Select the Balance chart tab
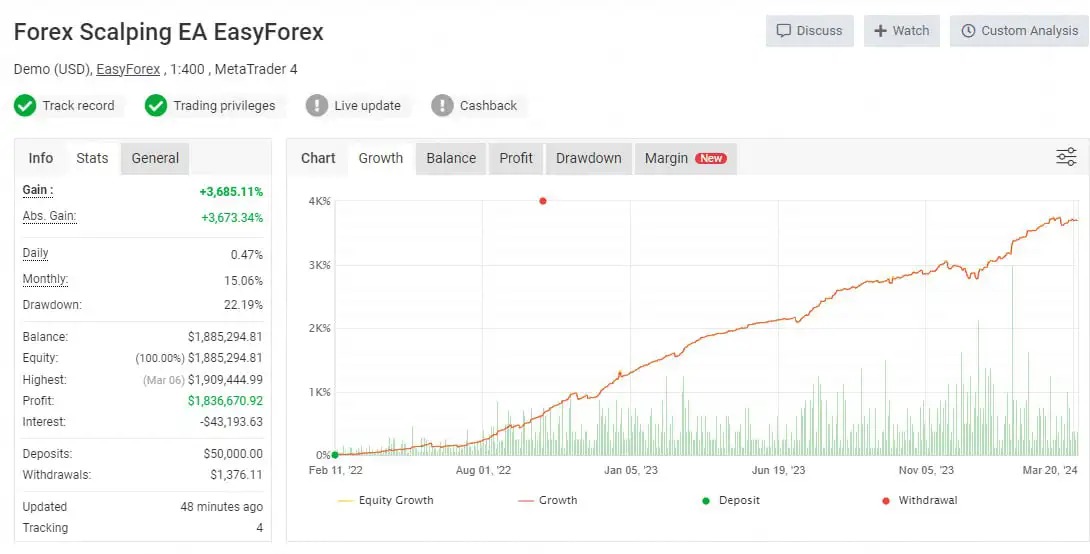Screen dimensions: 1090x554 click(451, 158)
